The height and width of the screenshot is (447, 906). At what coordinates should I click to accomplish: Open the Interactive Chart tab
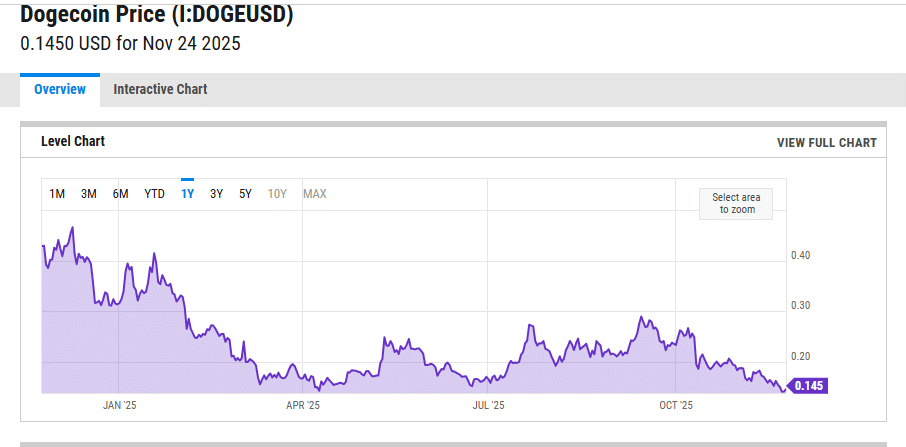click(160, 90)
